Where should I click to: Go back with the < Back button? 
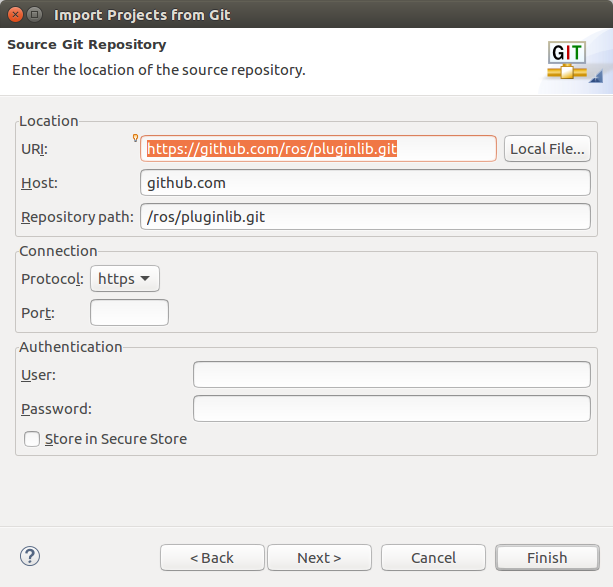pos(212,558)
